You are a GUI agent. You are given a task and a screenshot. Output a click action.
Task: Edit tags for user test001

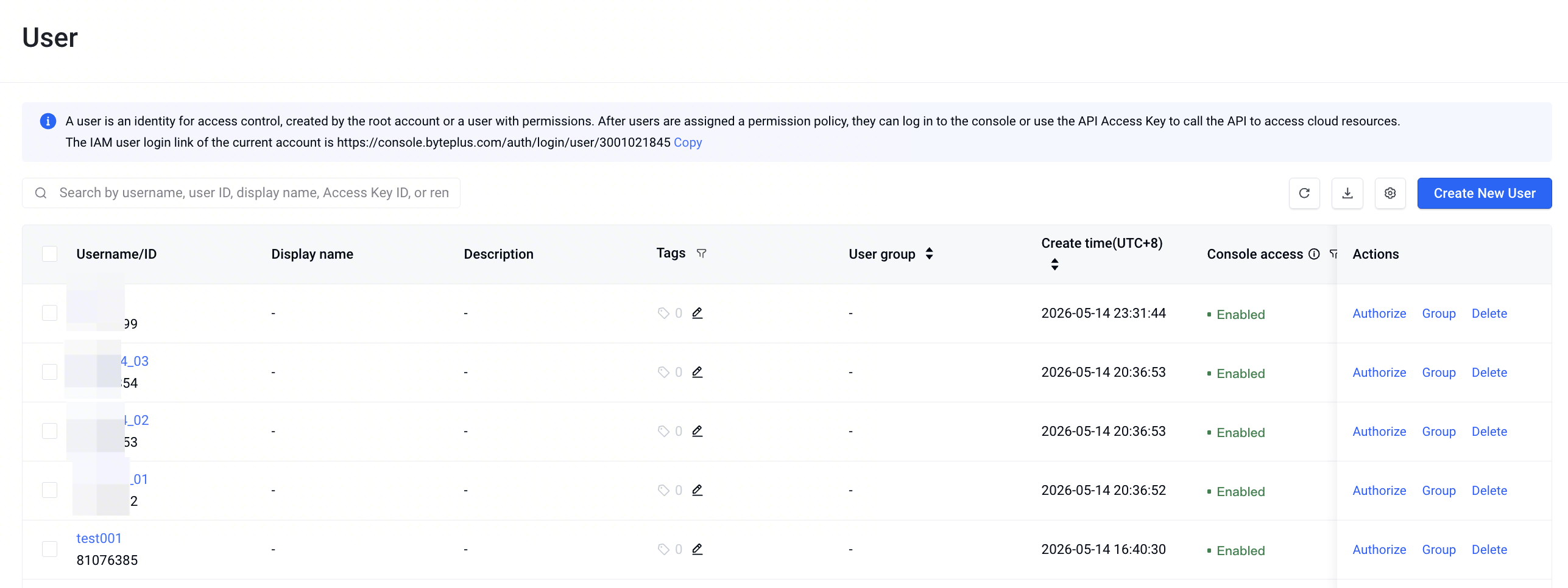(x=697, y=549)
